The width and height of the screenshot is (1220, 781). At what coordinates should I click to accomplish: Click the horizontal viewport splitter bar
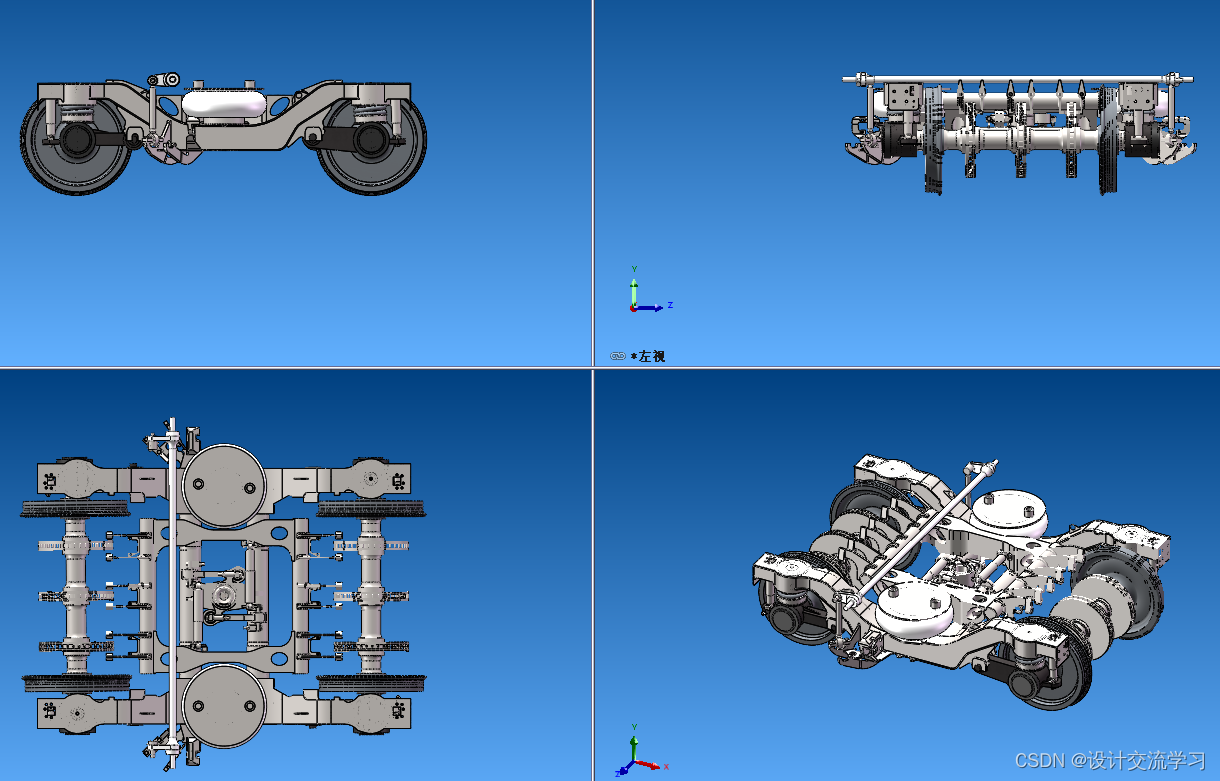pos(300,368)
